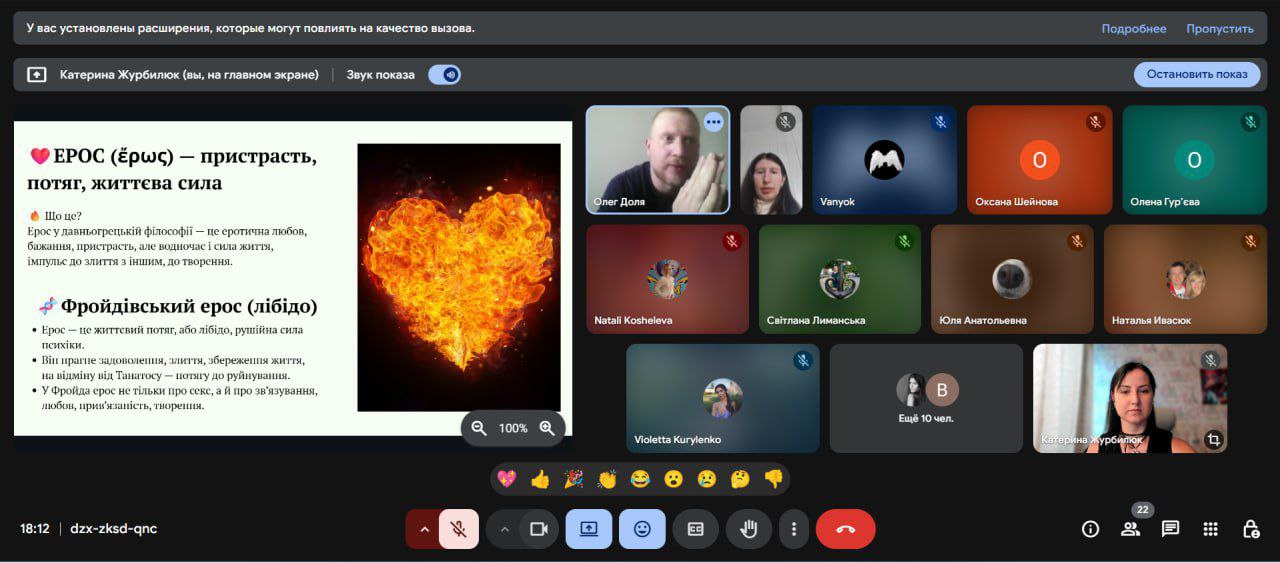Click the Остановить показ button

pyautogui.click(x=1196, y=74)
